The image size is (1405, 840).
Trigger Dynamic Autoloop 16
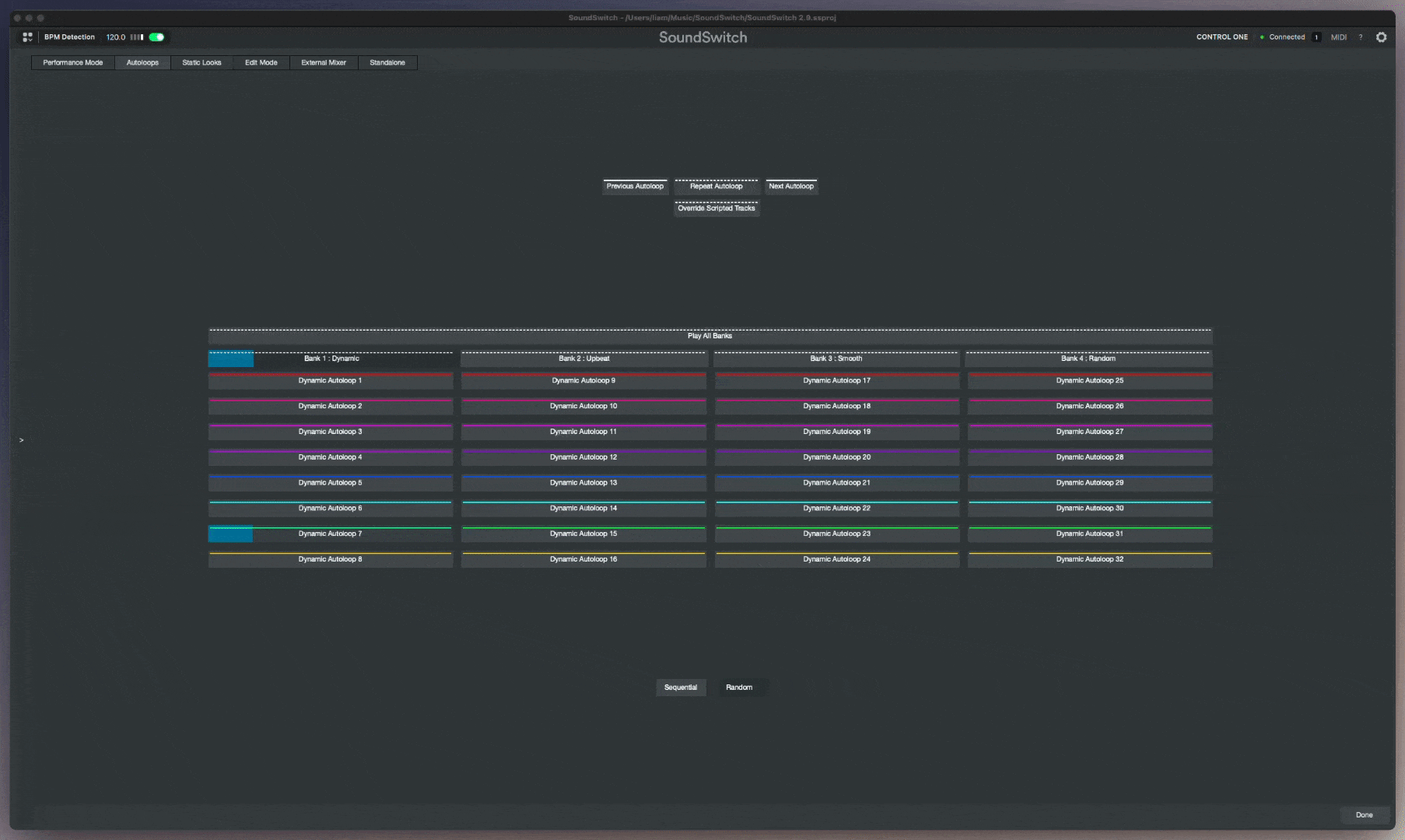[583, 560]
